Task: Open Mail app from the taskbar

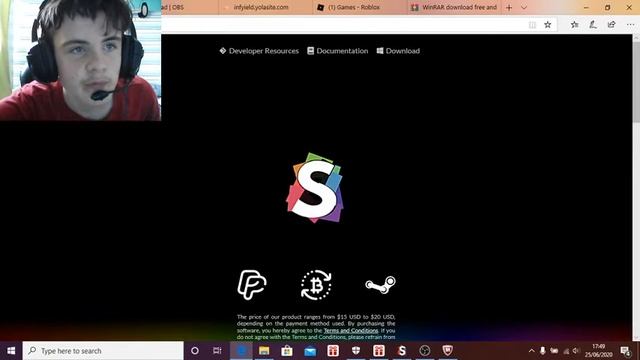Action: (x=310, y=351)
